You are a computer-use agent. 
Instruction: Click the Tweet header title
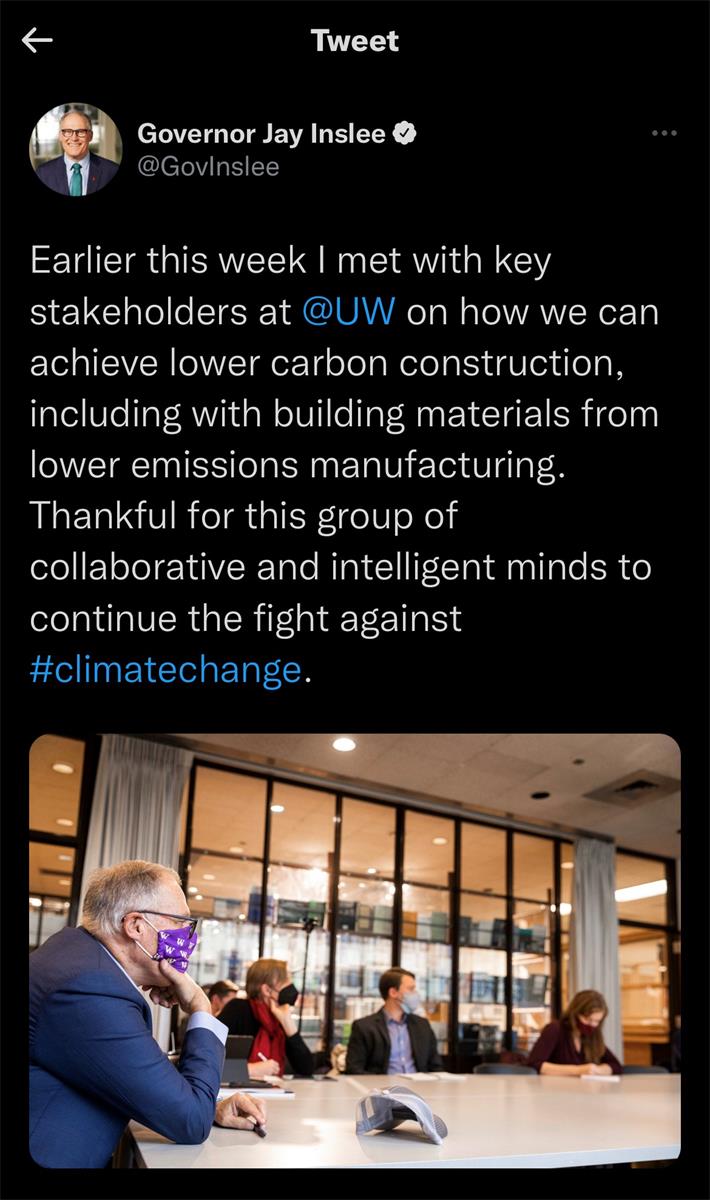tap(354, 40)
